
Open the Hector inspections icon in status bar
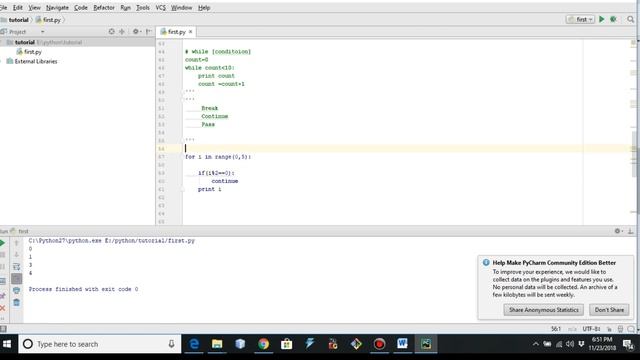point(620,329)
